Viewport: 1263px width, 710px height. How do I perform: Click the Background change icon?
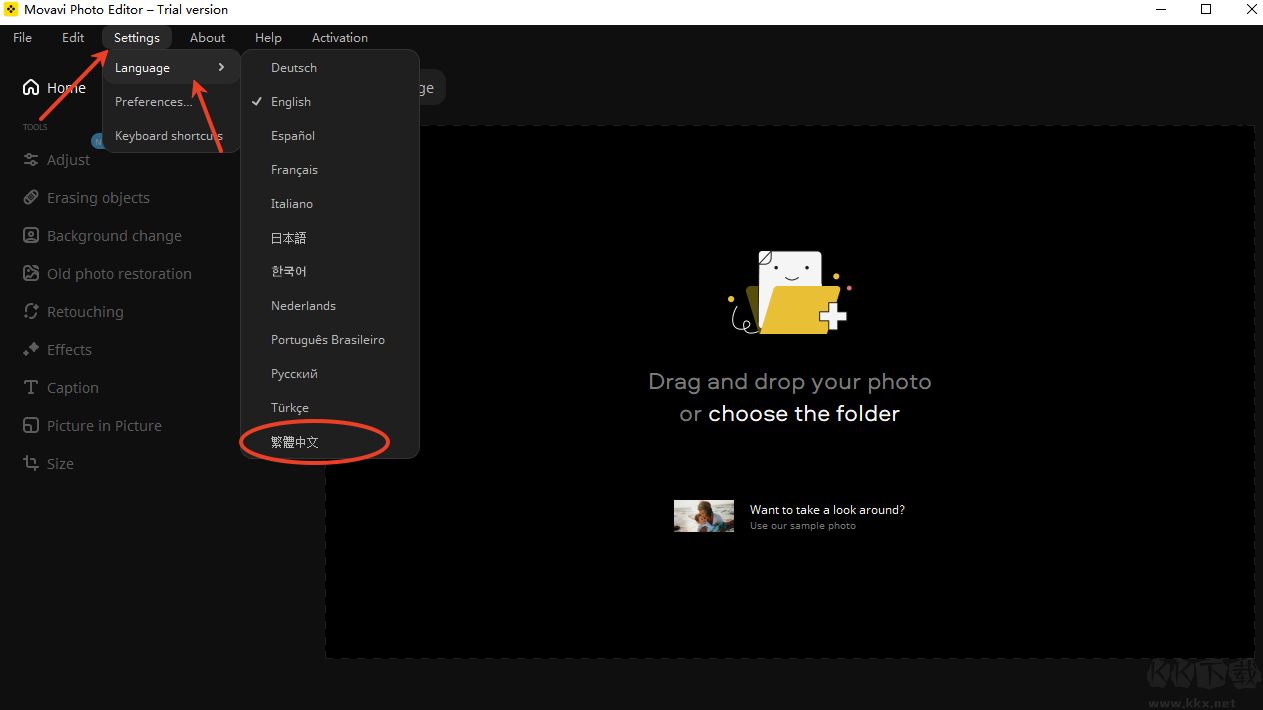pos(31,236)
